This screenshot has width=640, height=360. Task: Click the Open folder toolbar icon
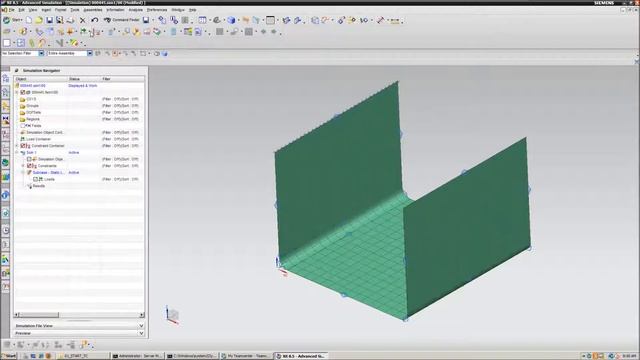click(38, 20)
